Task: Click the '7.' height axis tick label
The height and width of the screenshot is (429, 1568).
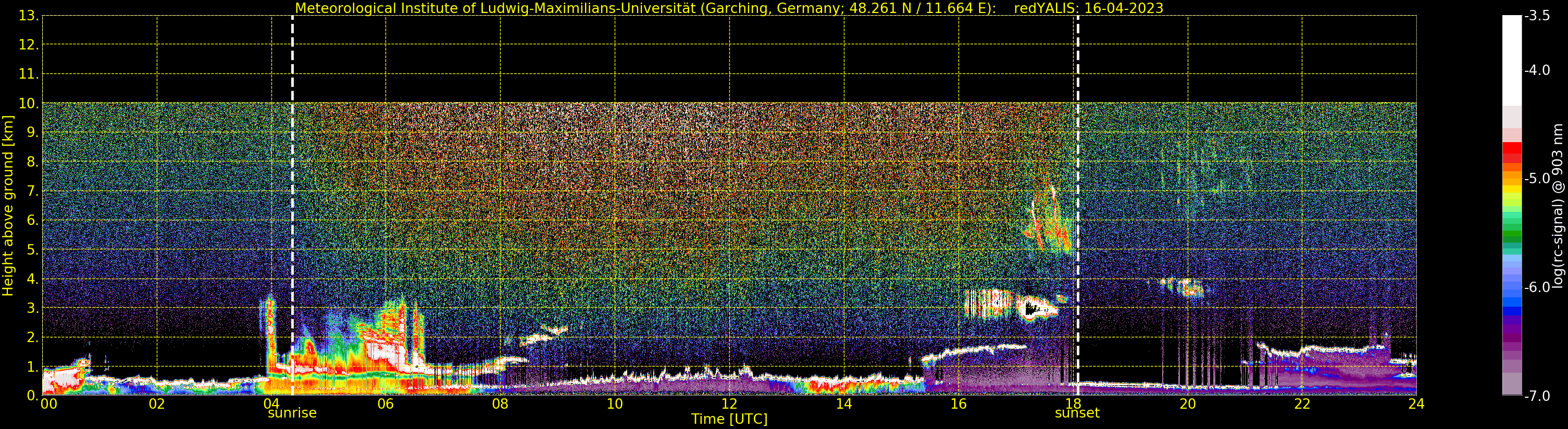Action: click(x=33, y=191)
